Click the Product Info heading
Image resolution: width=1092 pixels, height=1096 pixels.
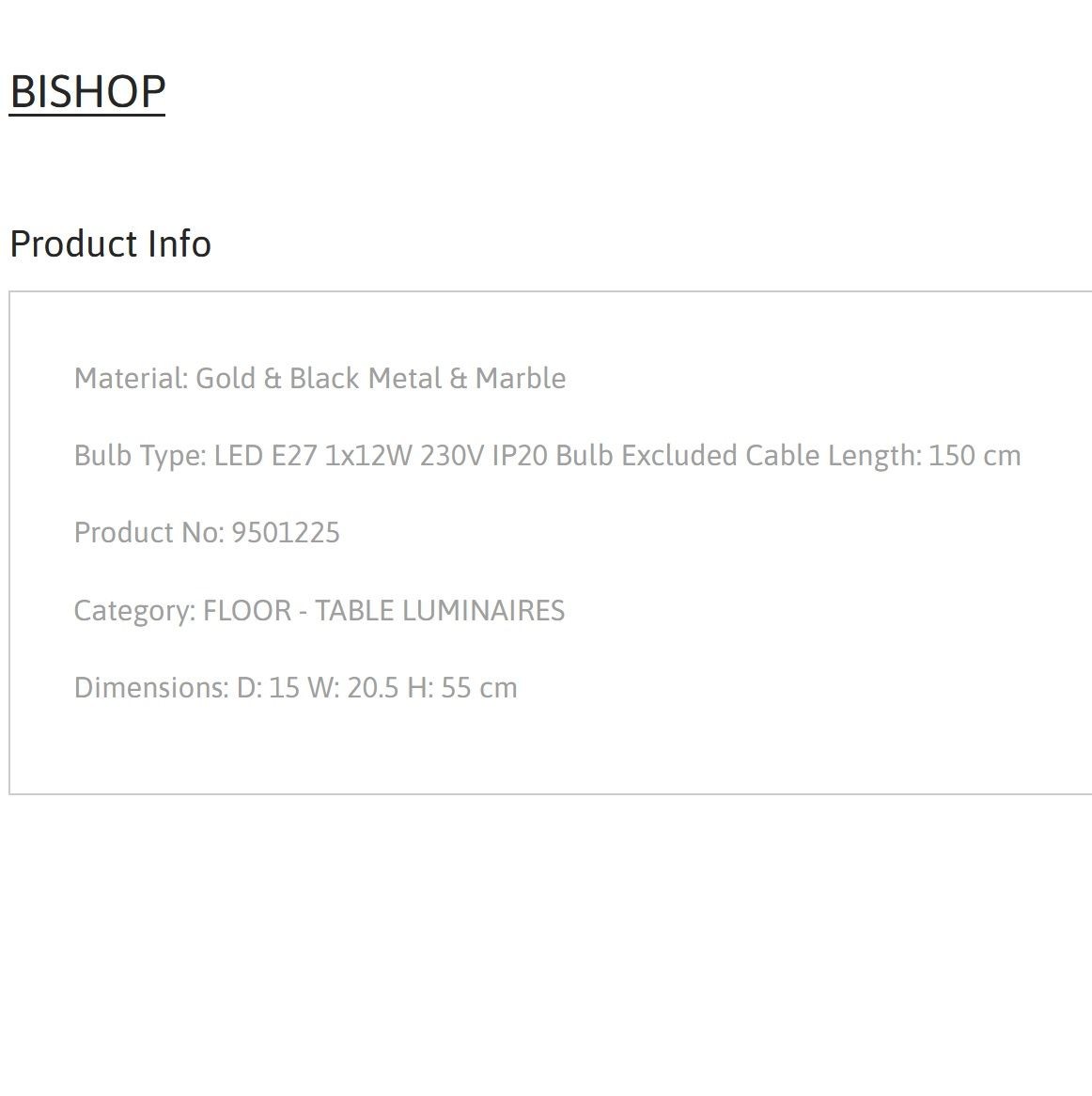pyautogui.click(x=110, y=244)
